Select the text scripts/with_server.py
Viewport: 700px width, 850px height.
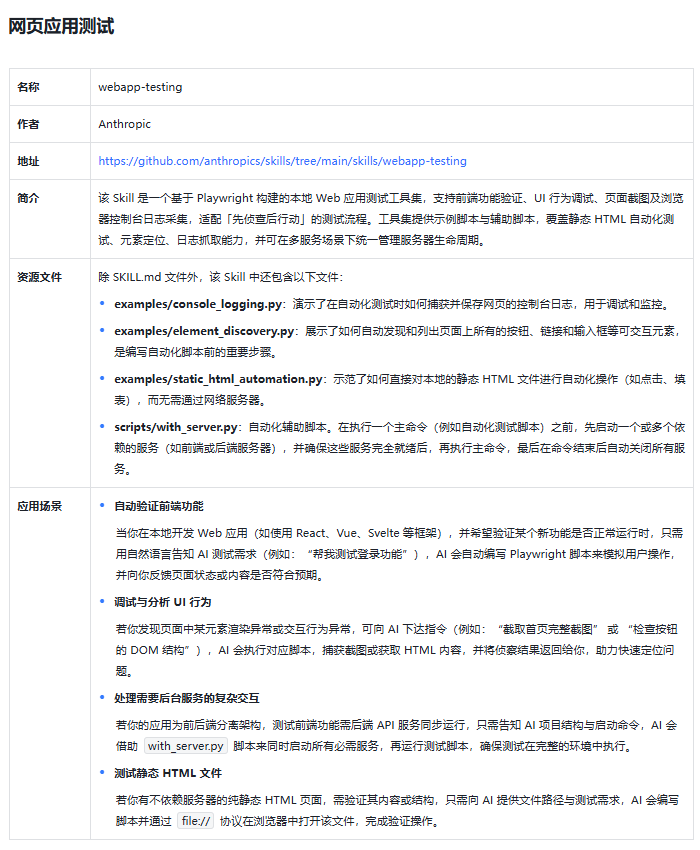pos(176,427)
